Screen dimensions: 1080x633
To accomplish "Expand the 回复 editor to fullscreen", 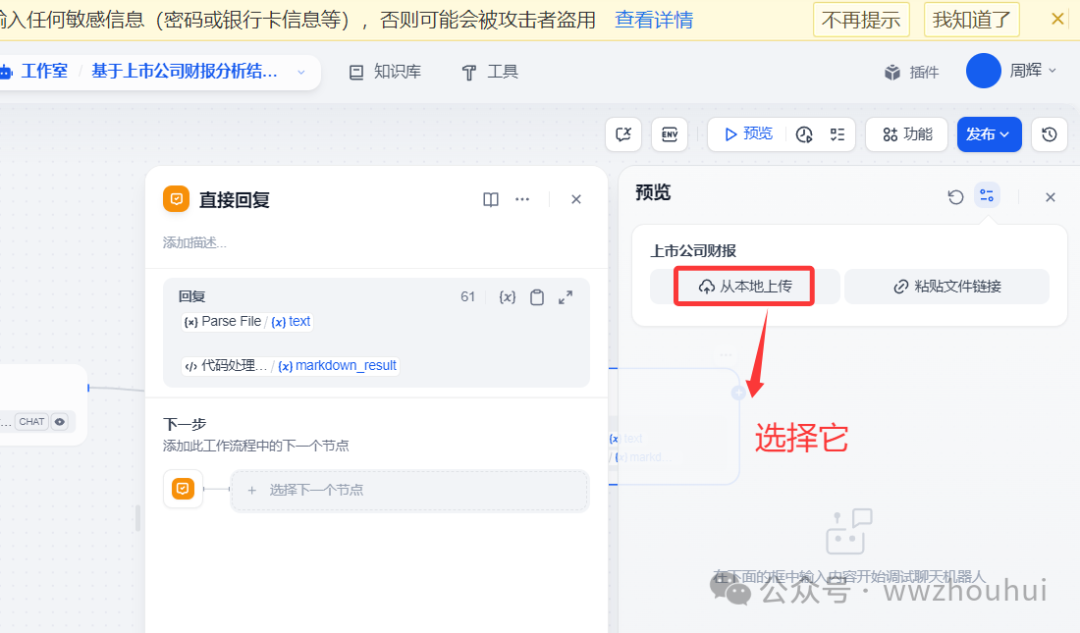I will click(565, 297).
